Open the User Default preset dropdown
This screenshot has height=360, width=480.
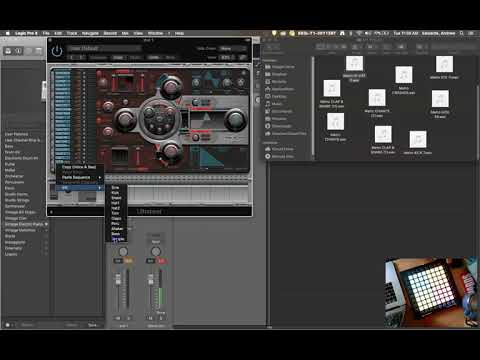click(104, 49)
